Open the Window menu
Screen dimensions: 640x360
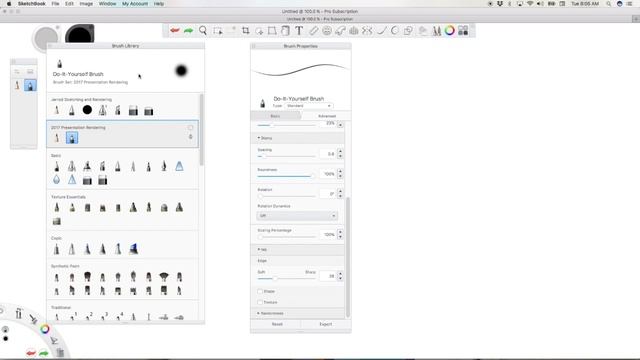tap(107, 4)
